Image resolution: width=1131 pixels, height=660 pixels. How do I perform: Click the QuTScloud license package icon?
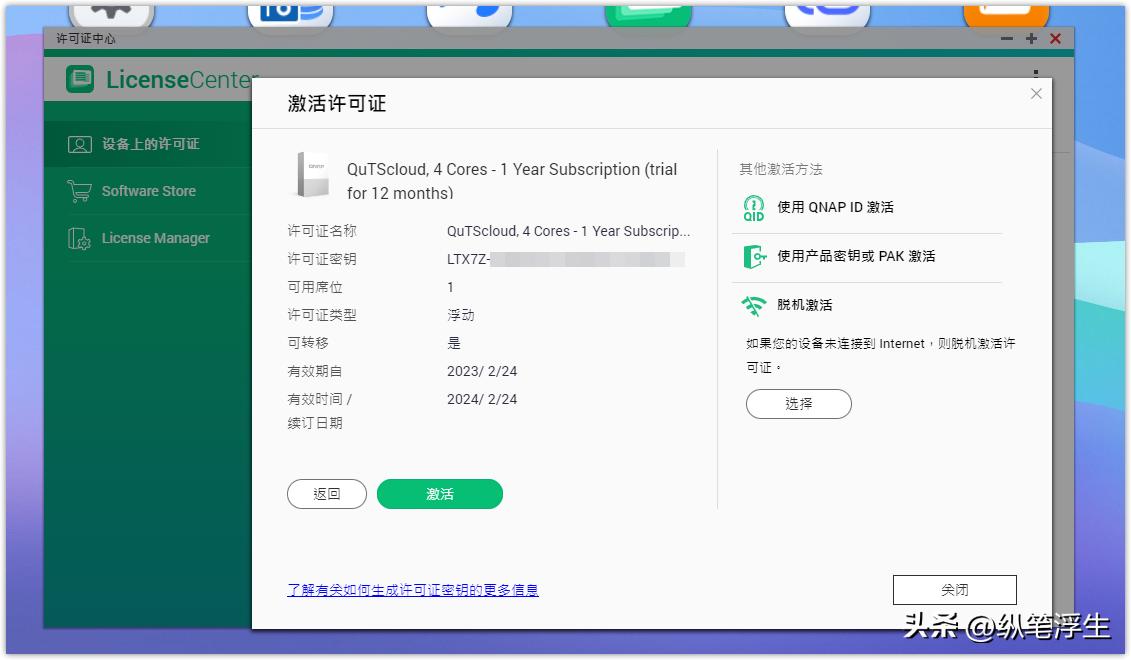311,178
